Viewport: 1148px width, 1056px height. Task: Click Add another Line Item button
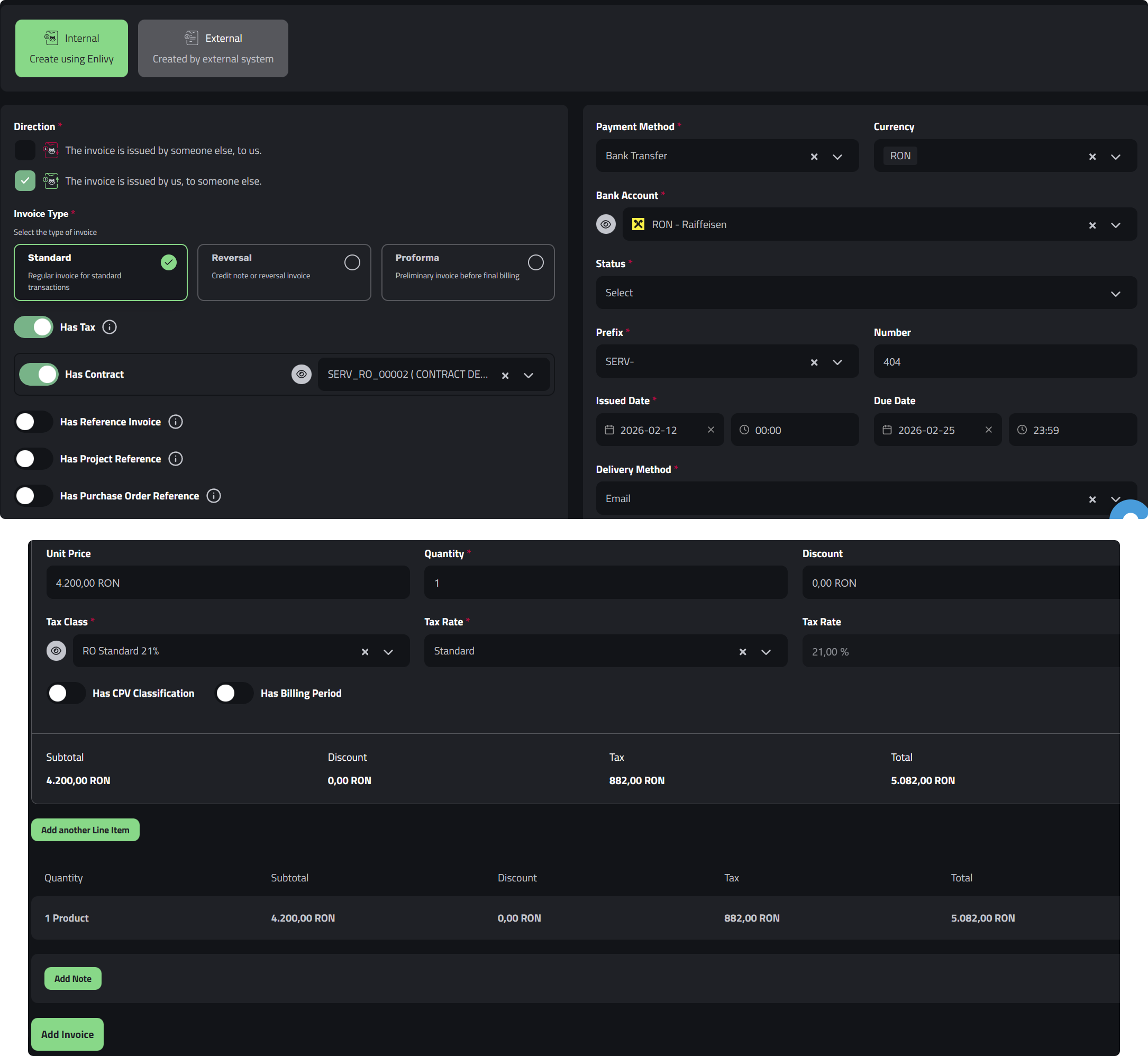click(x=85, y=830)
